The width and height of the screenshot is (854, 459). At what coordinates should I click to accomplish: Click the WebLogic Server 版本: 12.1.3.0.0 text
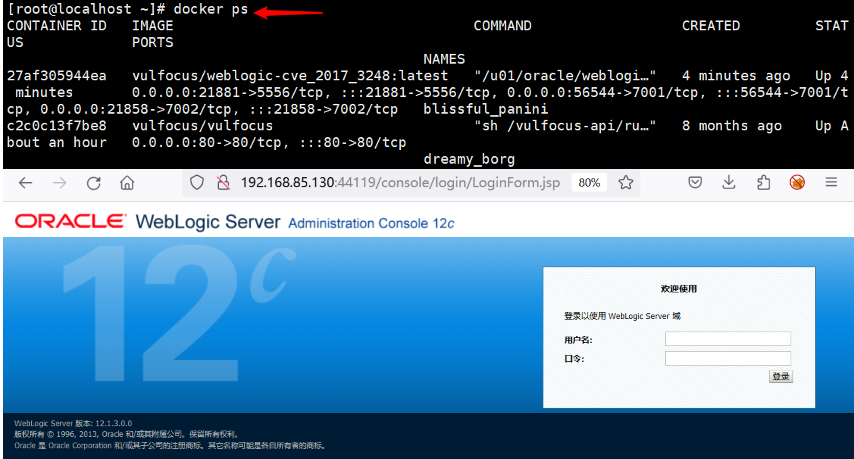point(73,423)
